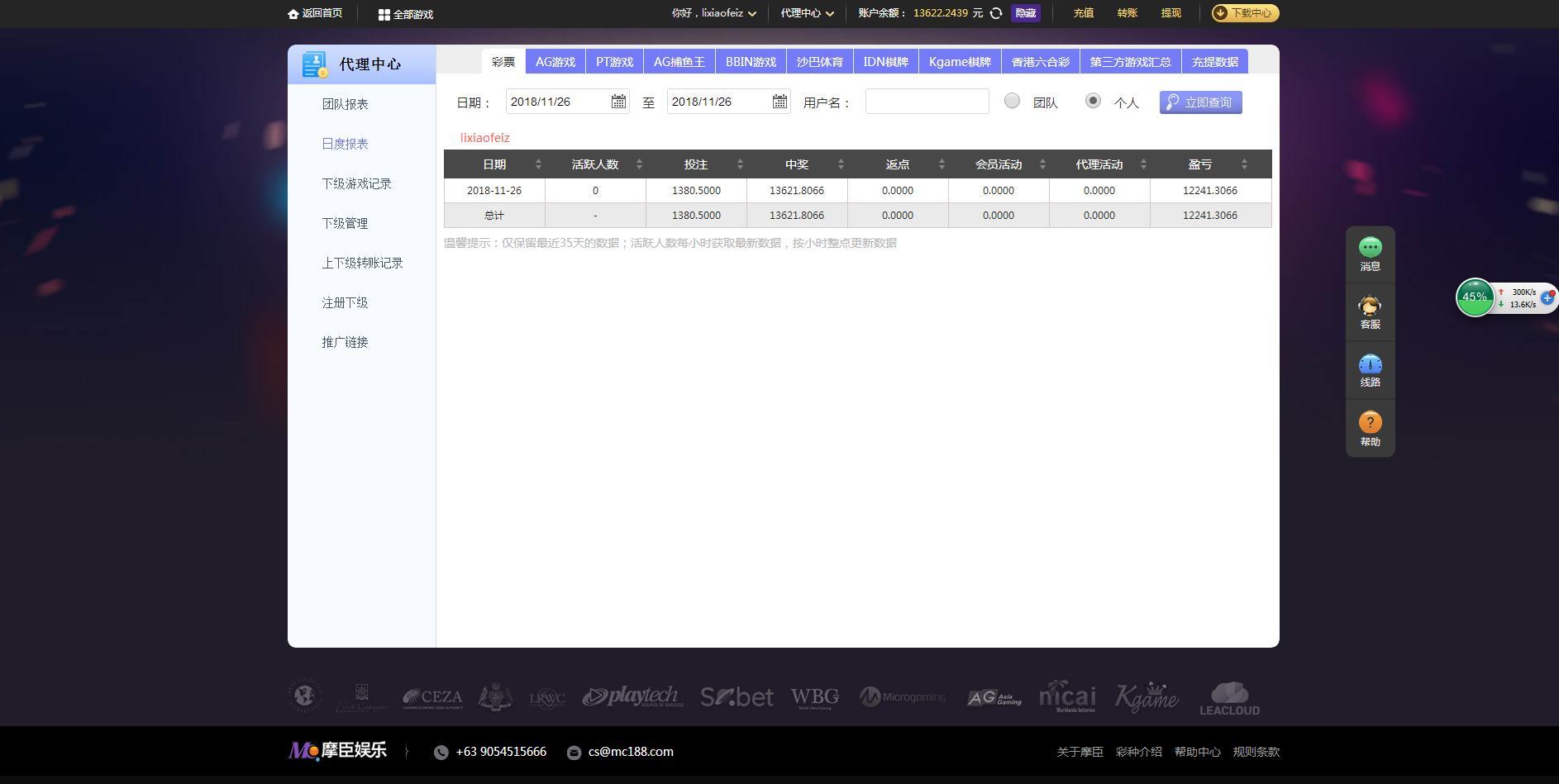The height and width of the screenshot is (784, 1559).
Task: Toggle 隐藏 to hide the balance
Action: point(1025,13)
